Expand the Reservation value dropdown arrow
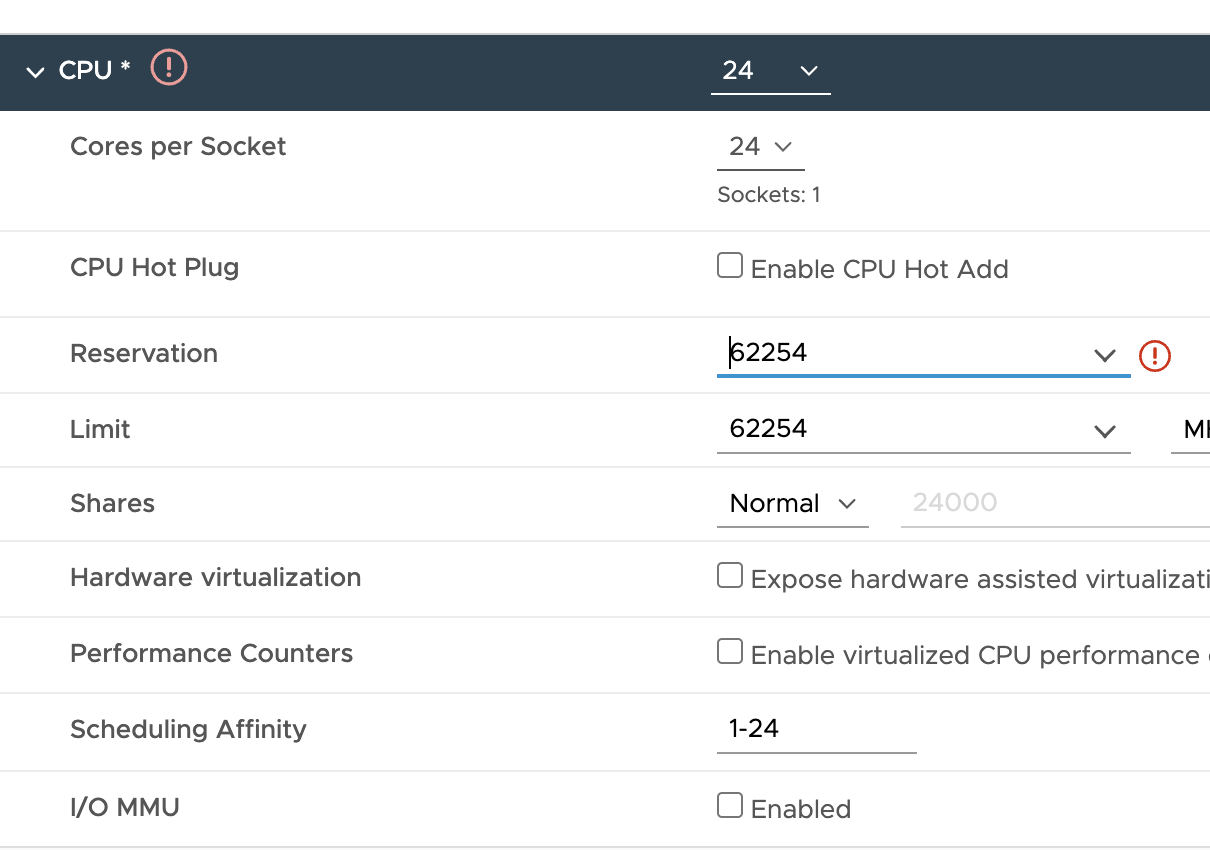1210x850 pixels. pyautogui.click(x=1104, y=355)
